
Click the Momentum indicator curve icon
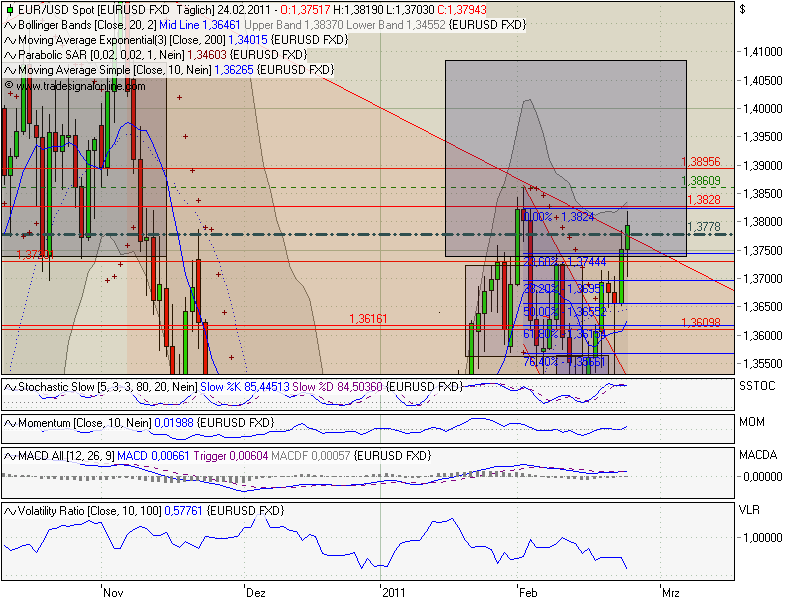pyautogui.click(x=10, y=422)
